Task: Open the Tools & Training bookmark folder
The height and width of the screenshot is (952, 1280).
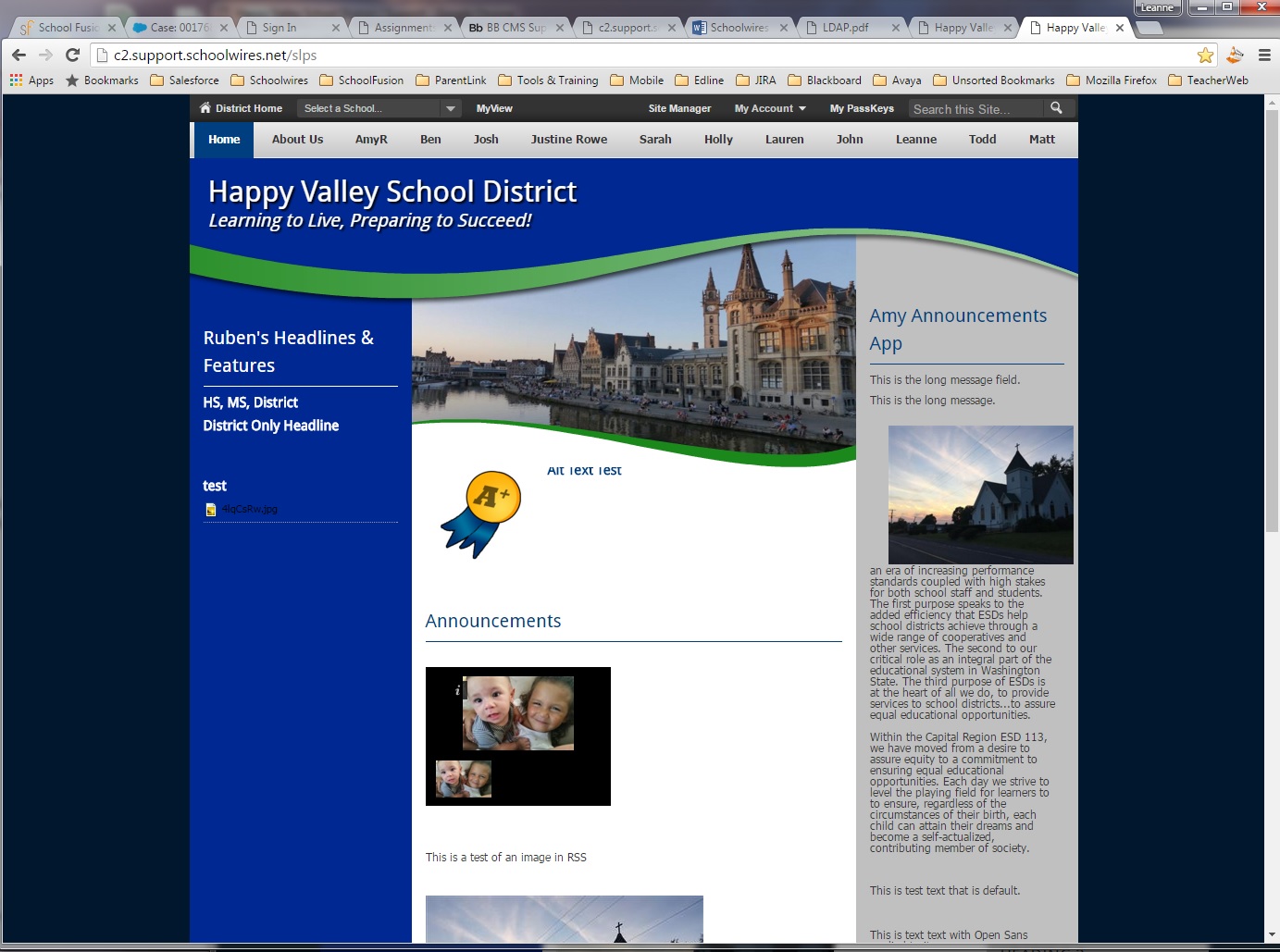Action: point(548,80)
